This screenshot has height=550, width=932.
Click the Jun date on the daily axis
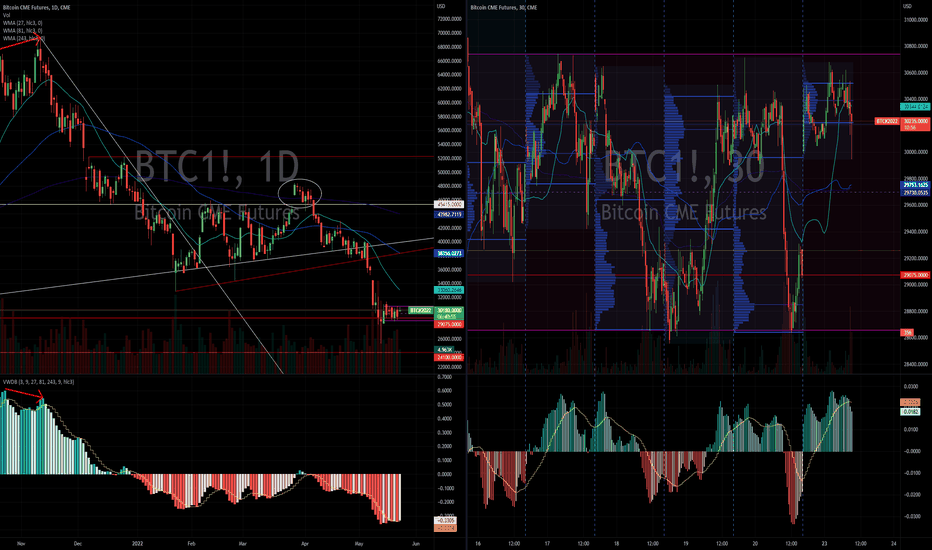tap(416, 543)
